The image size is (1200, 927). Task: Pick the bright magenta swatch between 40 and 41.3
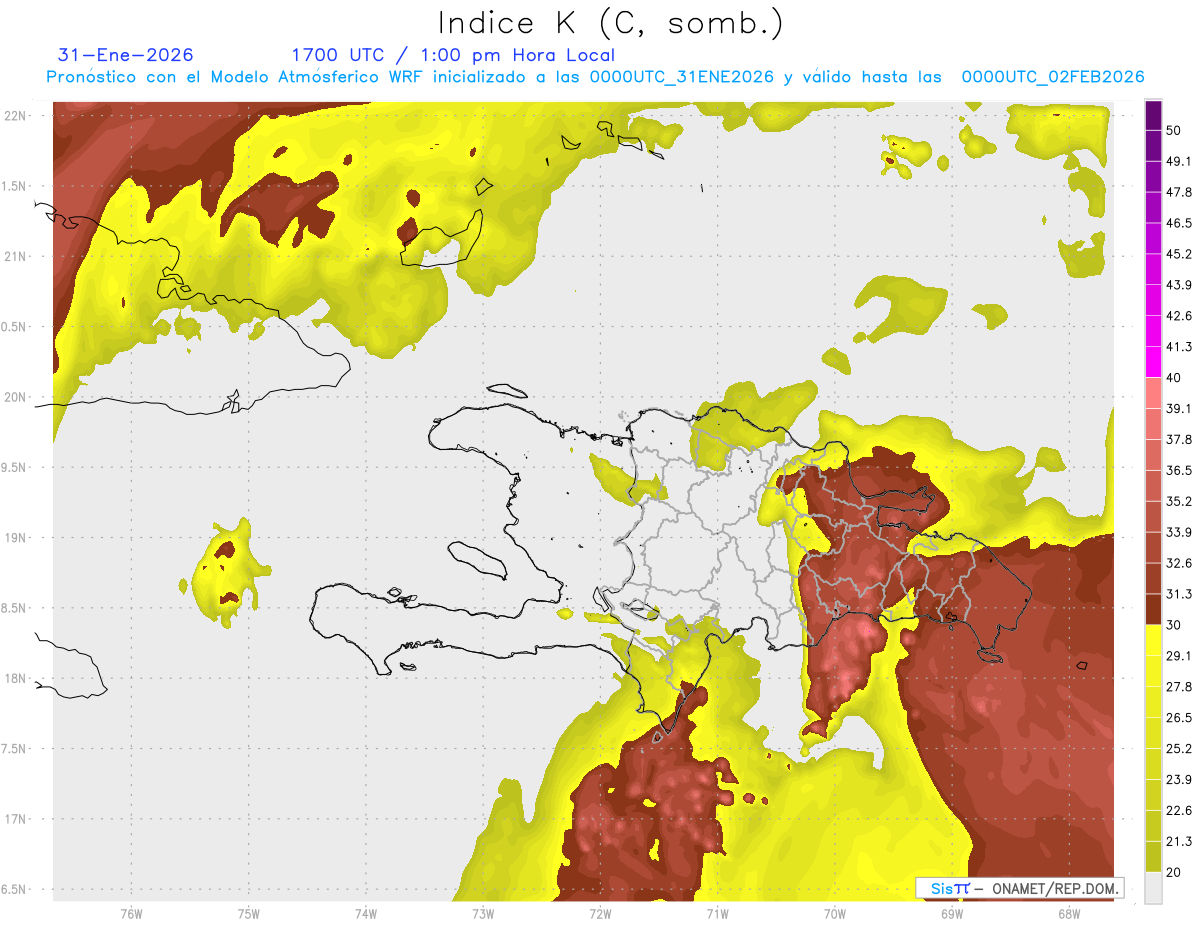coord(1153,362)
